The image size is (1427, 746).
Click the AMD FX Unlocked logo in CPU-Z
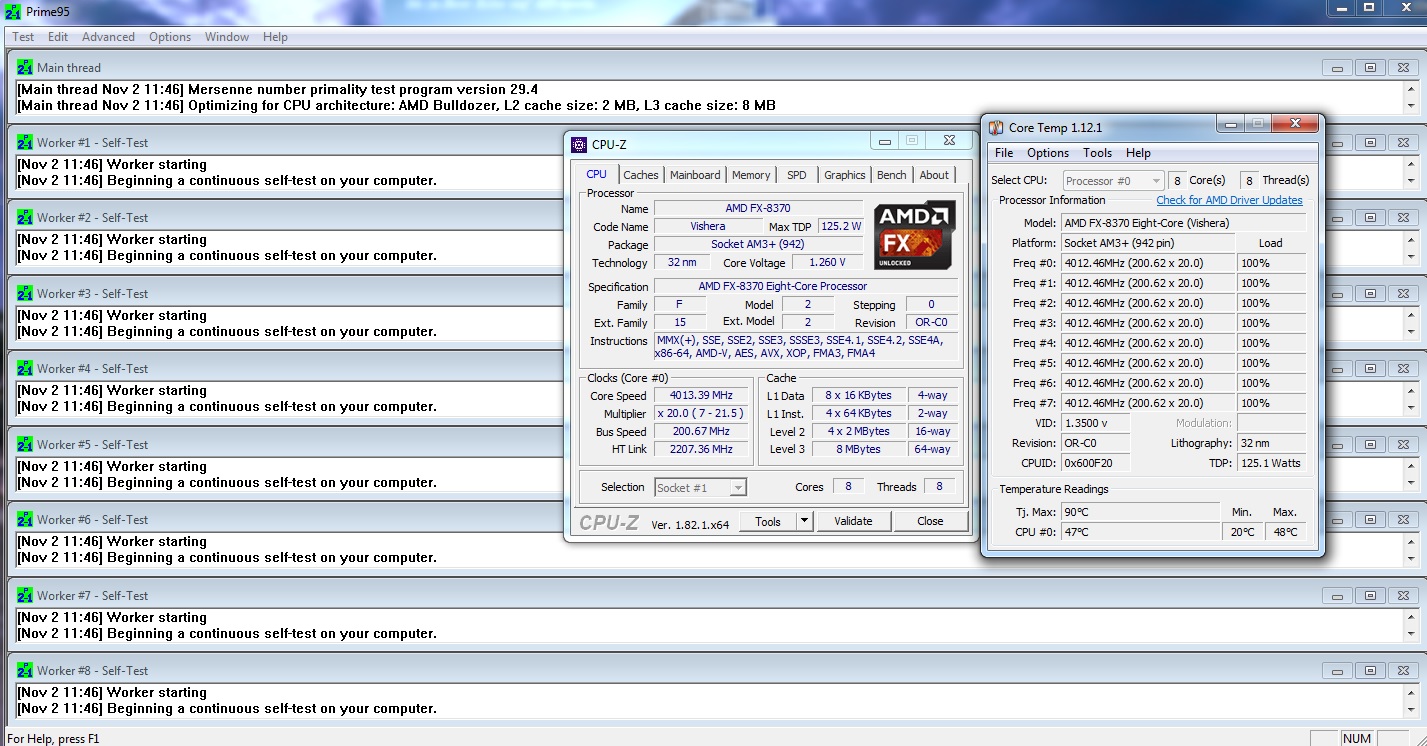pyautogui.click(x=914, y=235)
